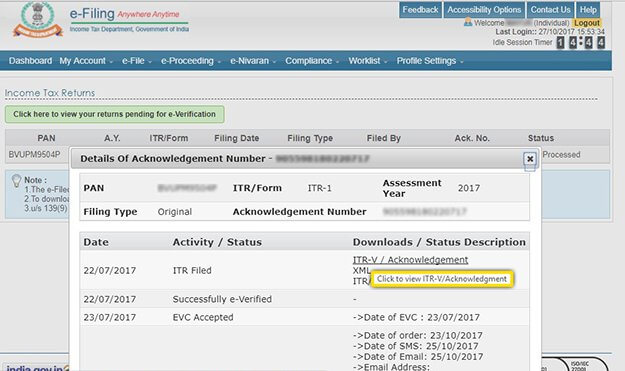Click the Assessment Year value 2017
Image resolution: width=625 pixels, height=371 pixels.
pos(469,188)
